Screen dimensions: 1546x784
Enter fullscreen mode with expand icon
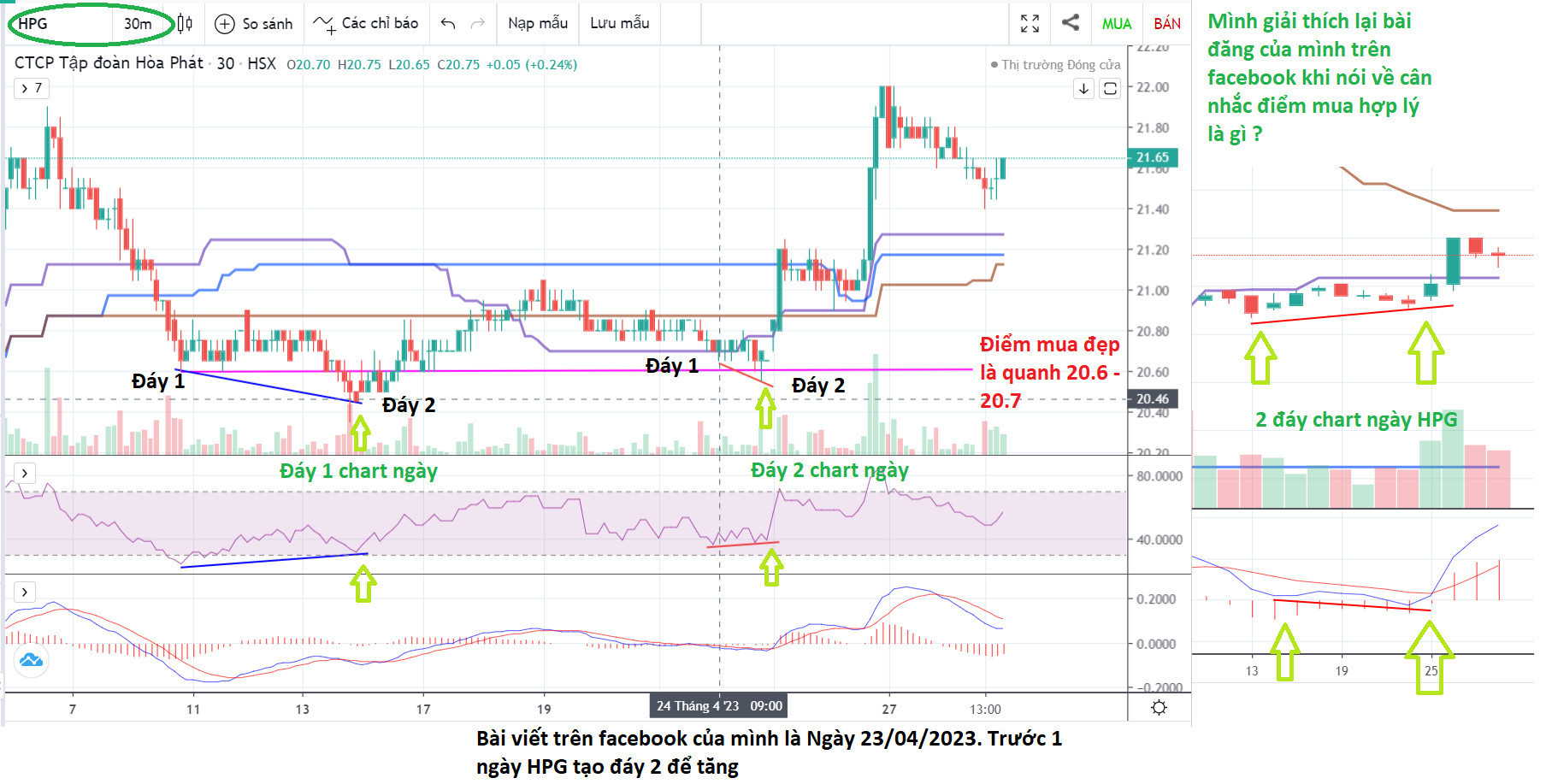1030,24
